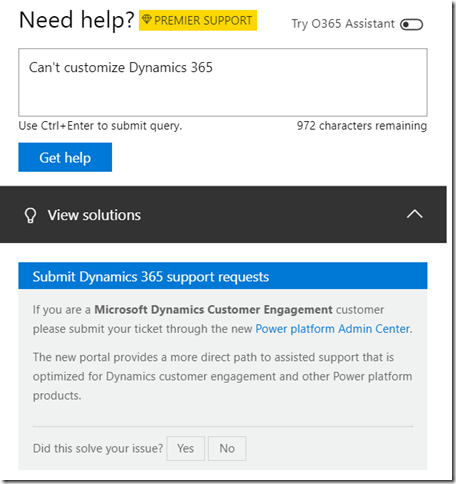
Task: Click into the help query text box
Action: (x=223, y=82)
